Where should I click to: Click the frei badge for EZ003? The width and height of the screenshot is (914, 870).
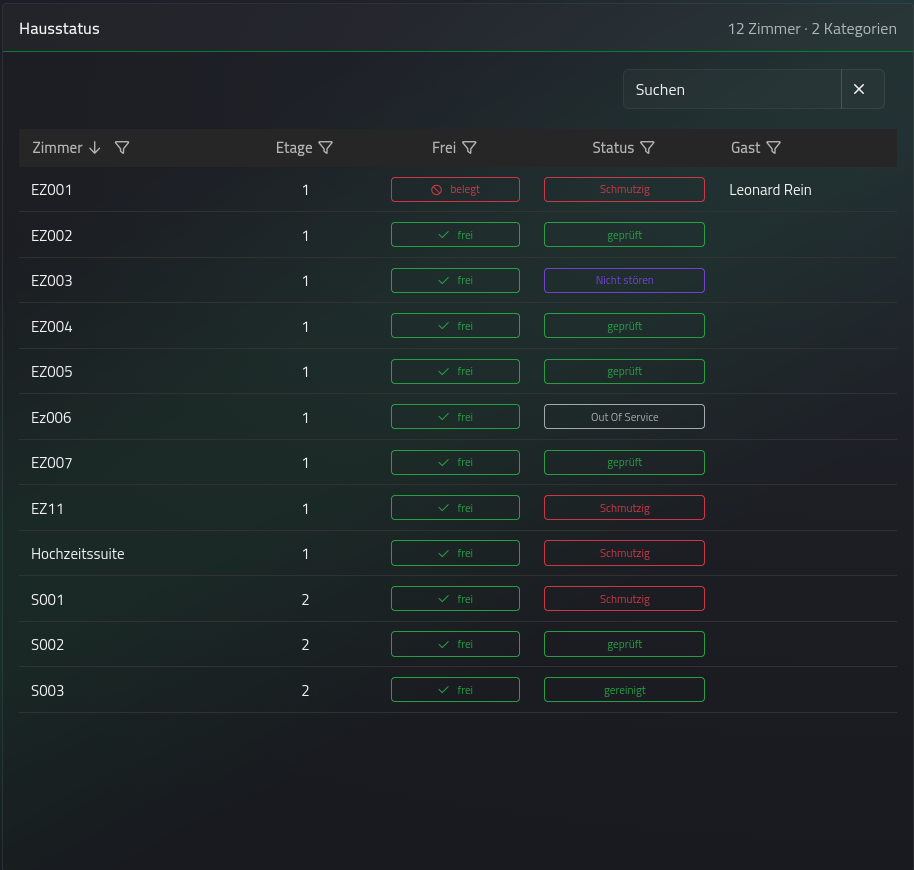(455, 280)
